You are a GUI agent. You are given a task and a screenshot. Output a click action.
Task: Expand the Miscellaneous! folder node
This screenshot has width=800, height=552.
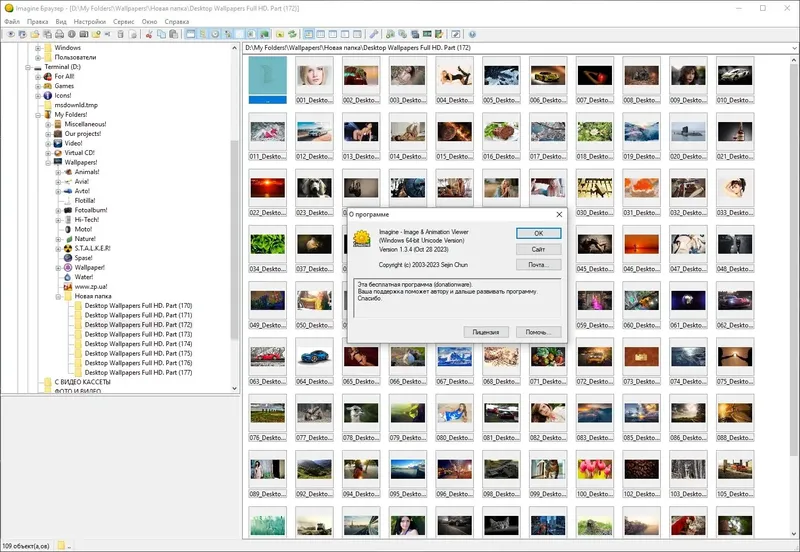tap(48, 124)
